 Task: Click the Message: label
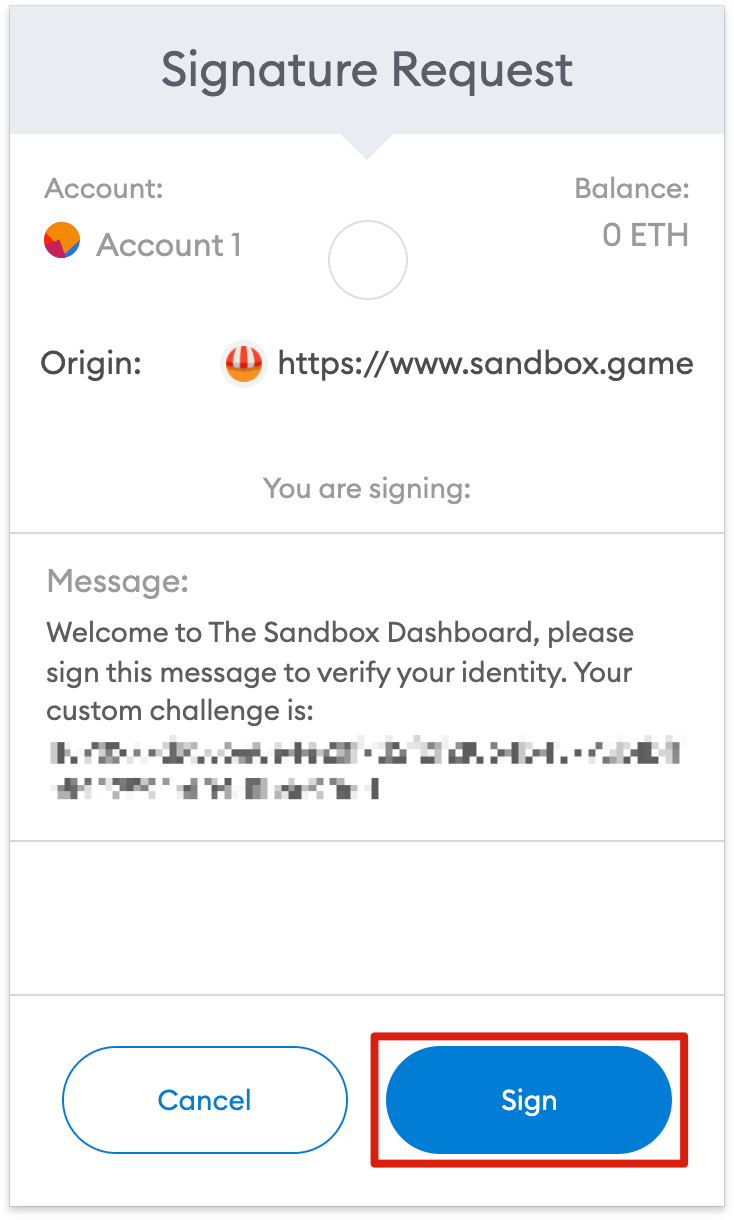tap(118, 581)
